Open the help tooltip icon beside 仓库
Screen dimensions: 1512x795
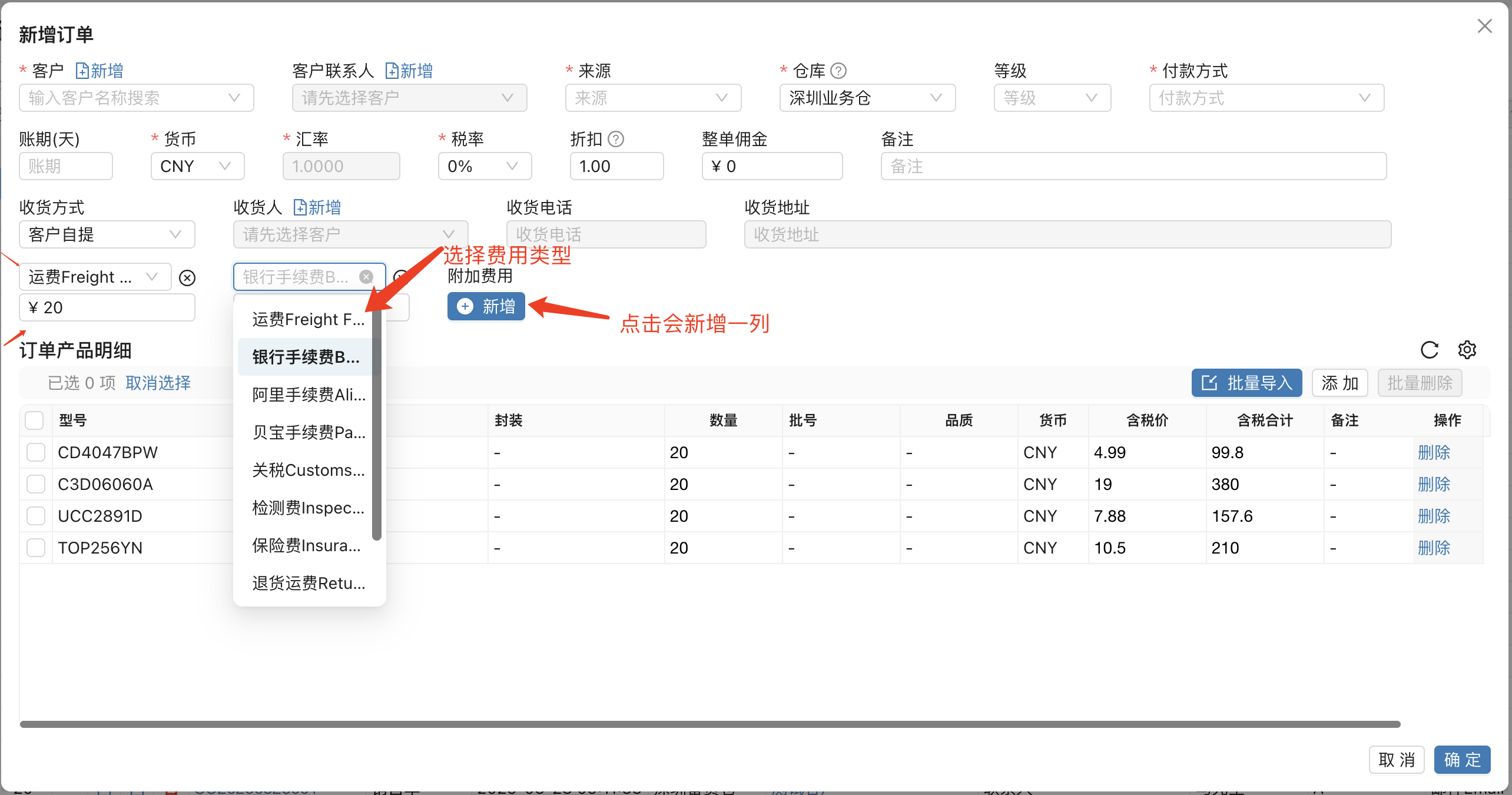[x=839, y=70]
